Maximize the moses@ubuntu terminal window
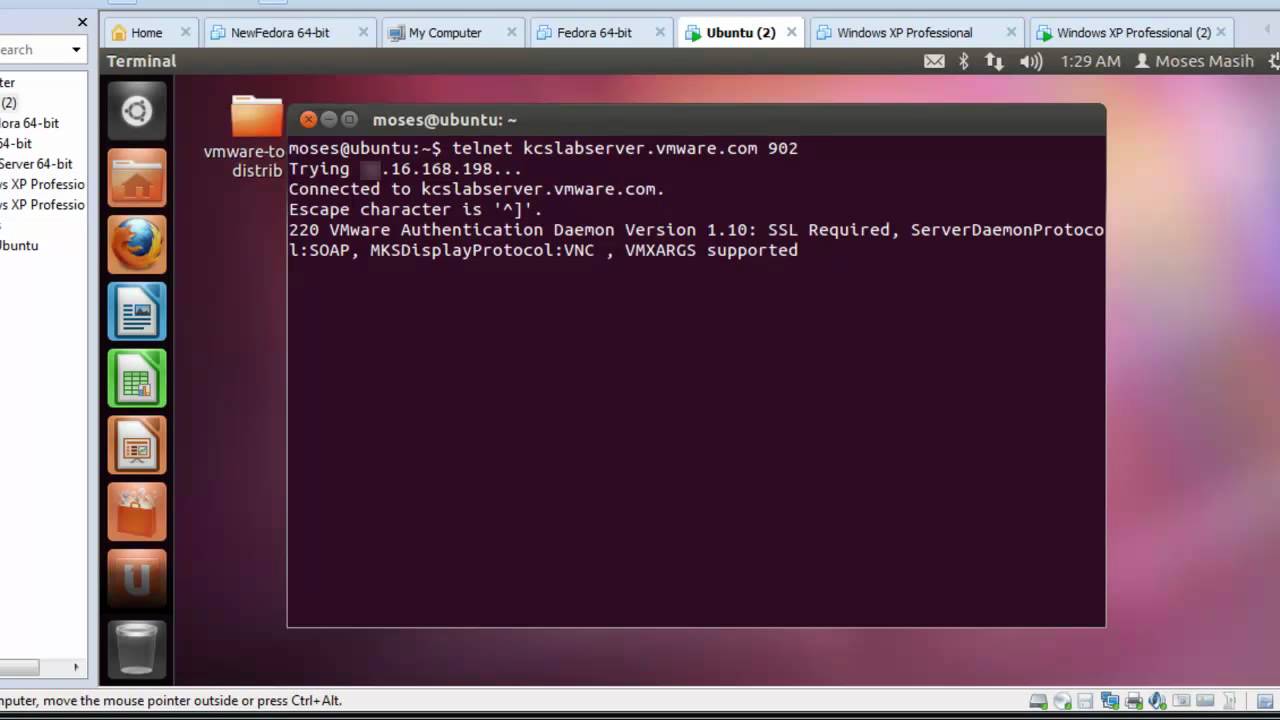1280x720 pixels. (349, 120)
